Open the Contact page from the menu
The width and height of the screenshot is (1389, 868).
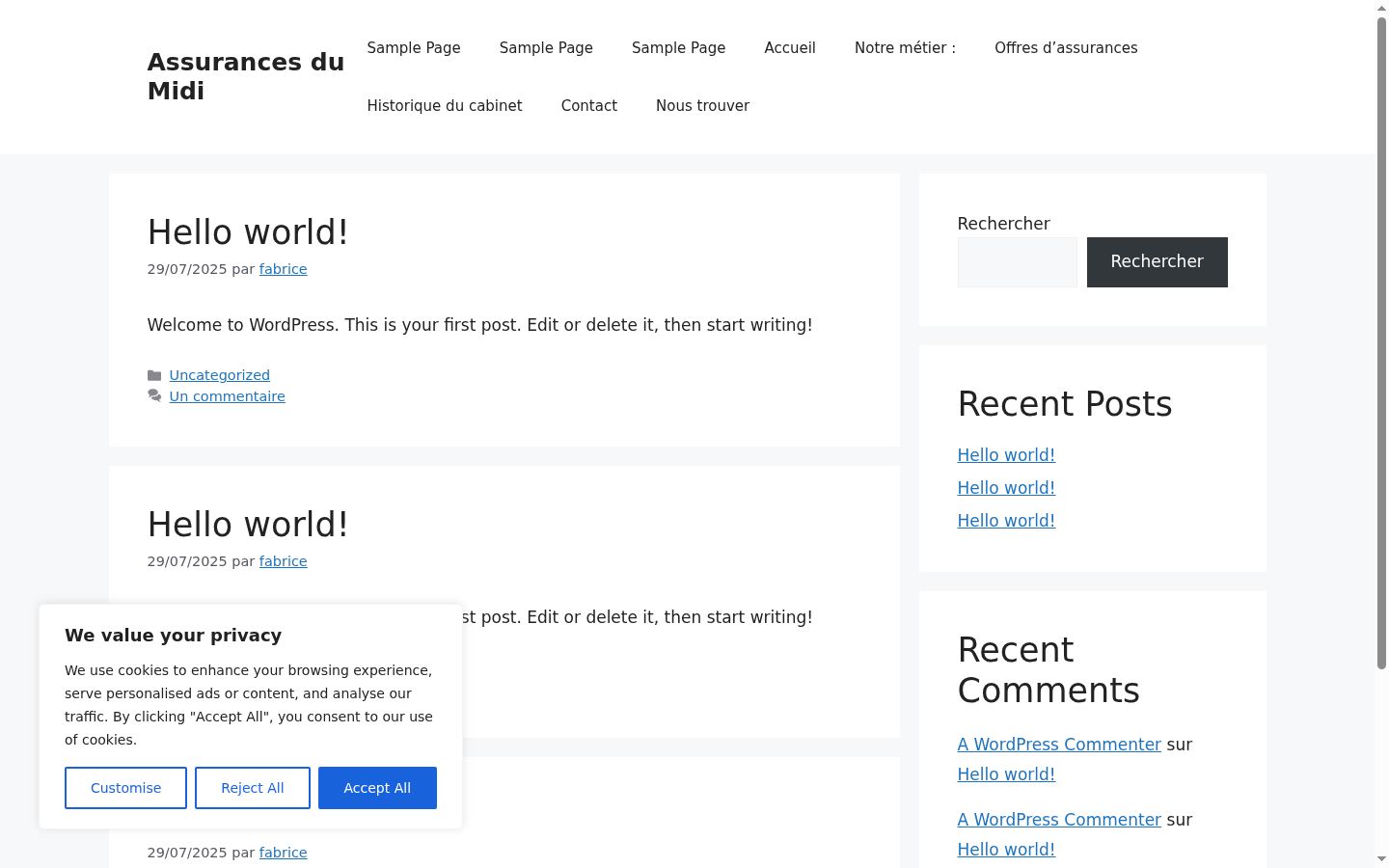tap(589, 106)
